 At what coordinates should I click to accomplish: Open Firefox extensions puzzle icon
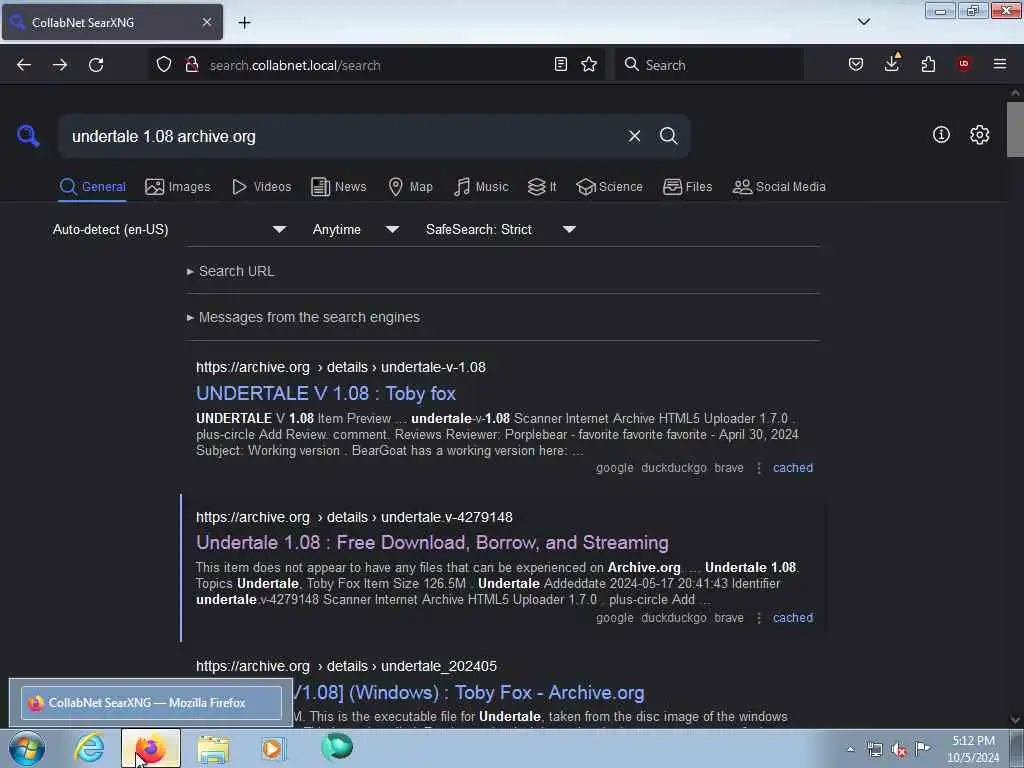coord(928,64)
